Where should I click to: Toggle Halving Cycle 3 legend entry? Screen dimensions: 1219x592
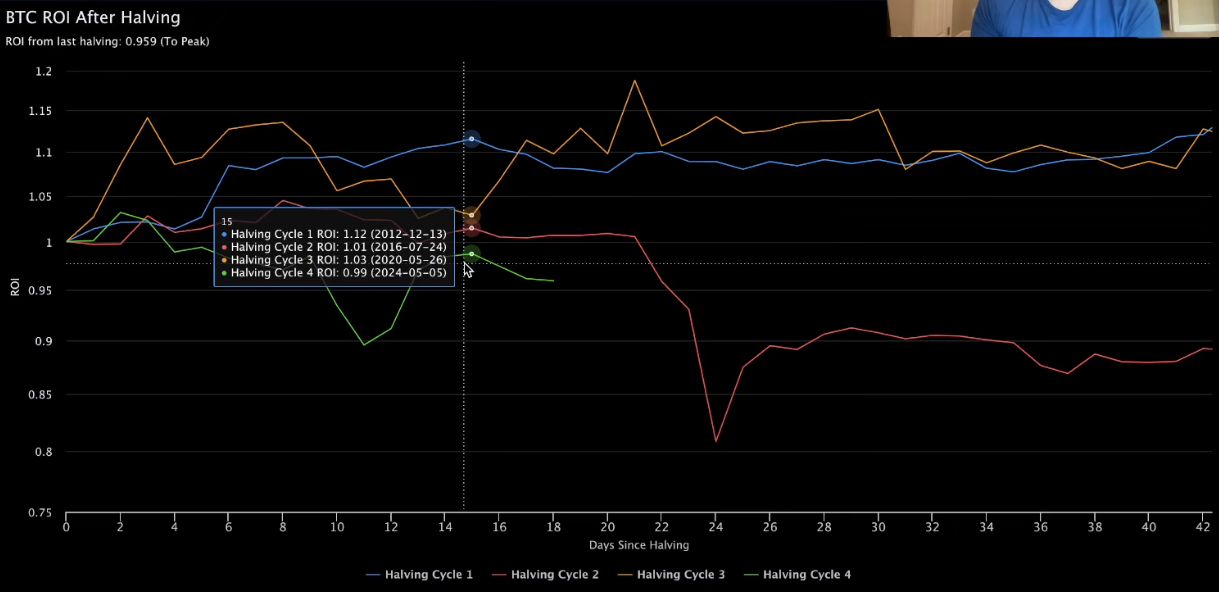(671, 574)
